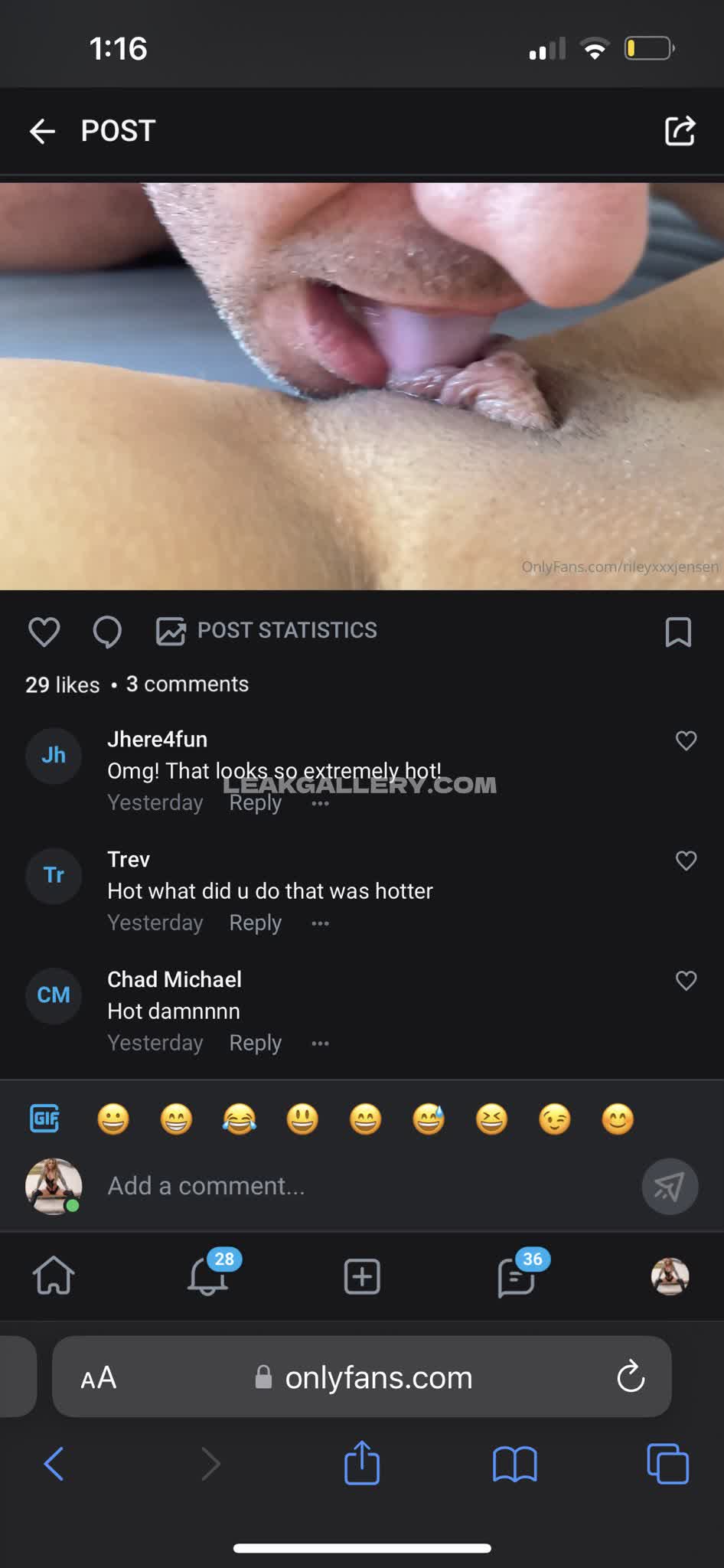
Task: Open more options on Trev's comment
Action: (320, 923)
